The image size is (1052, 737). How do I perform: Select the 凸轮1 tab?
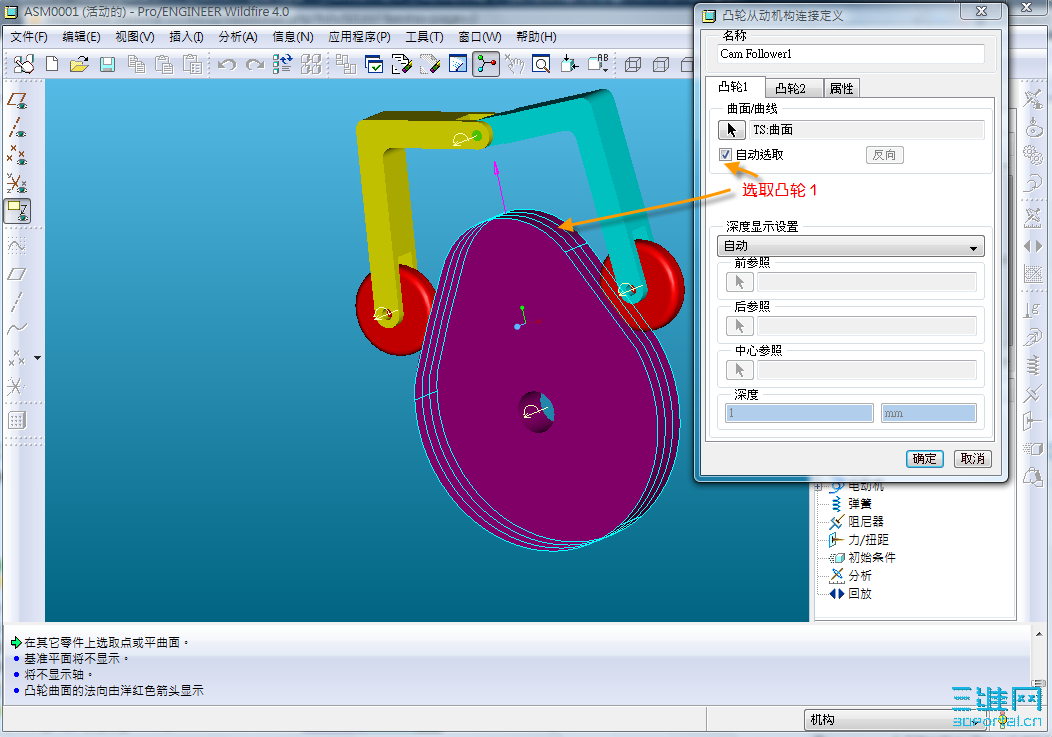(733, 87)
